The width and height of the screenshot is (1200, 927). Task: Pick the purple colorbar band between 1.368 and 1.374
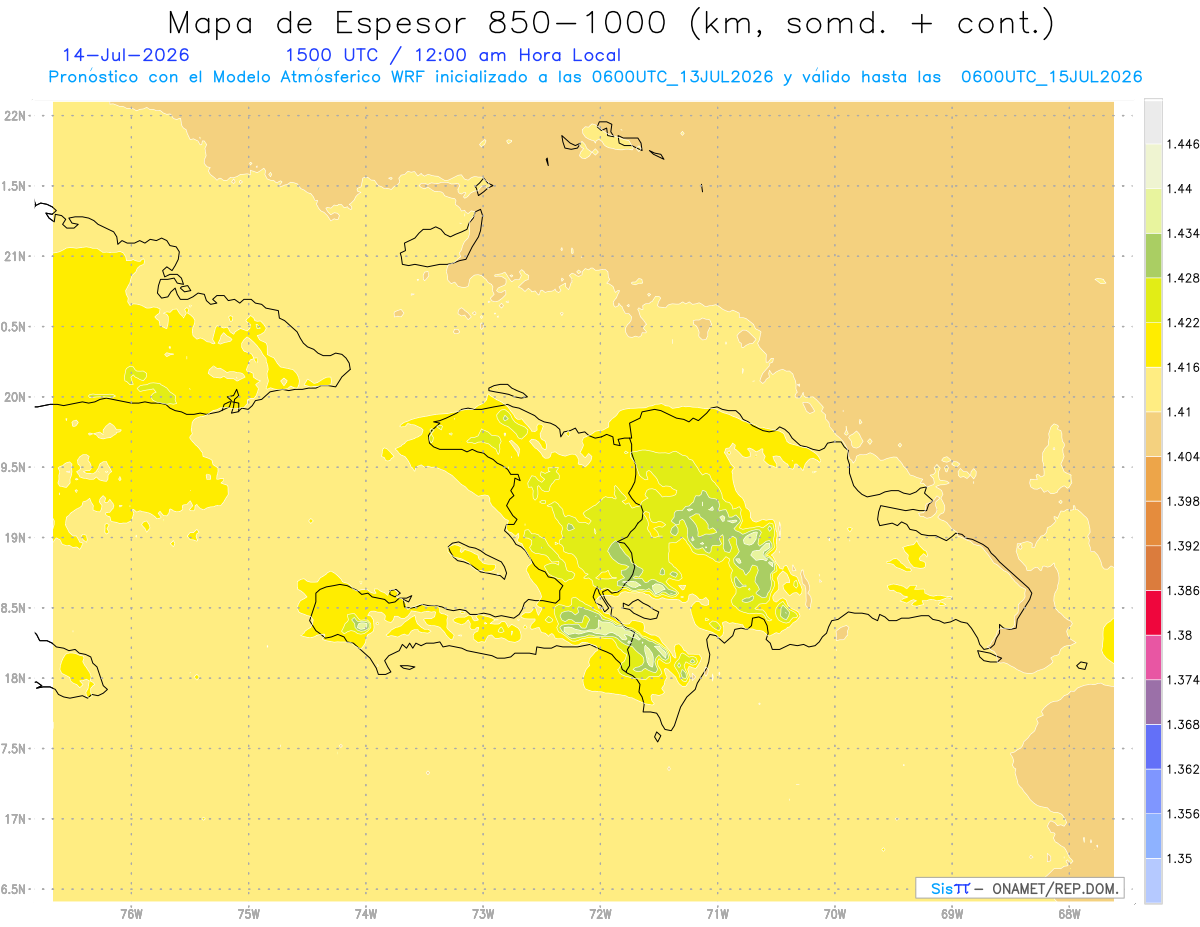1153,702
